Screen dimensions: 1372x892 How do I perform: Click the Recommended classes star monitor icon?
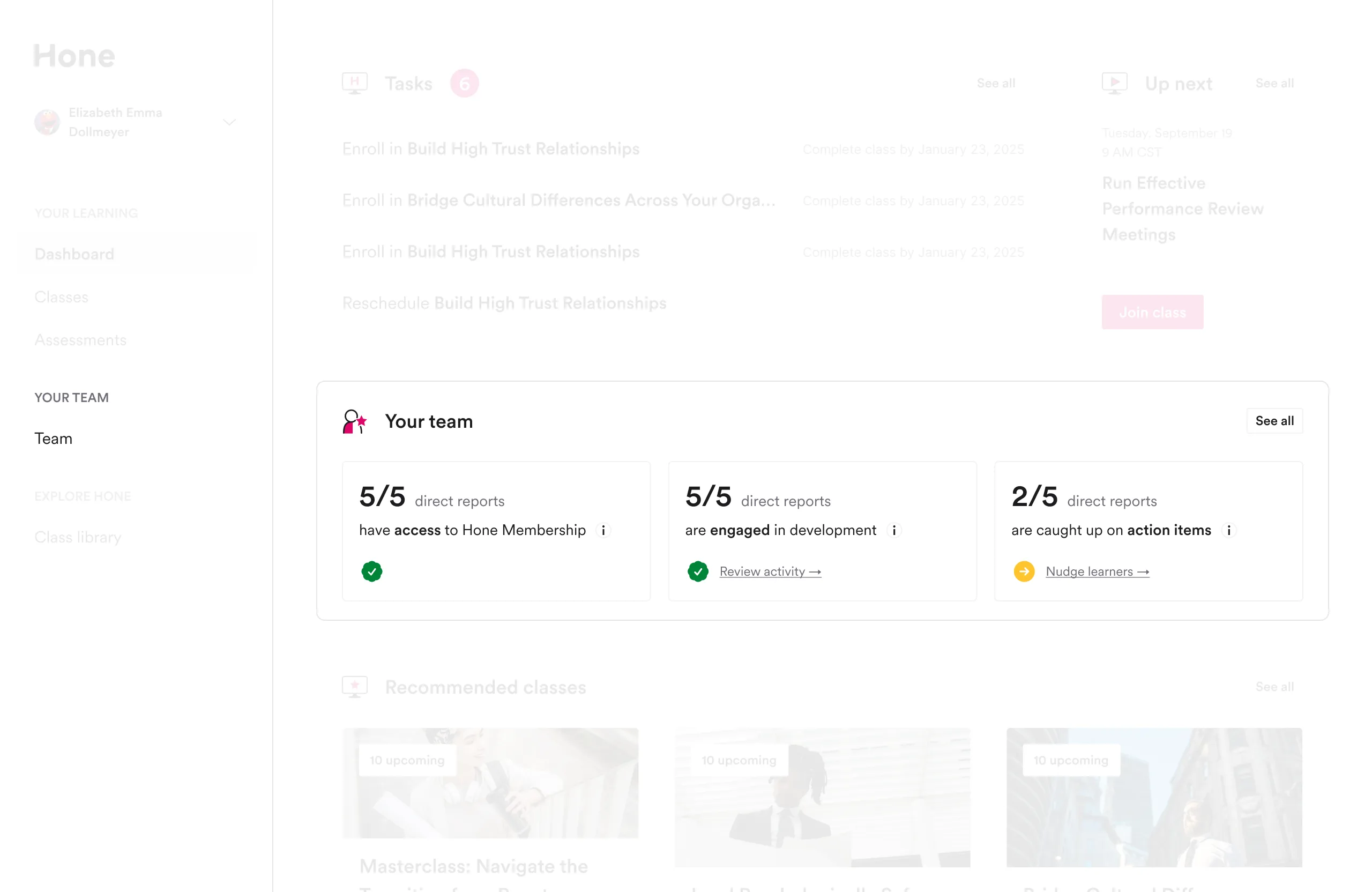tap(355, 687)
